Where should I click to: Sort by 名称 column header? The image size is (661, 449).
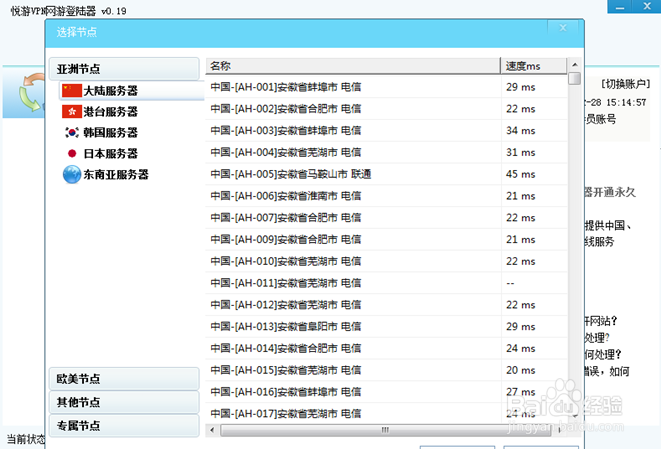pos(353,66)
